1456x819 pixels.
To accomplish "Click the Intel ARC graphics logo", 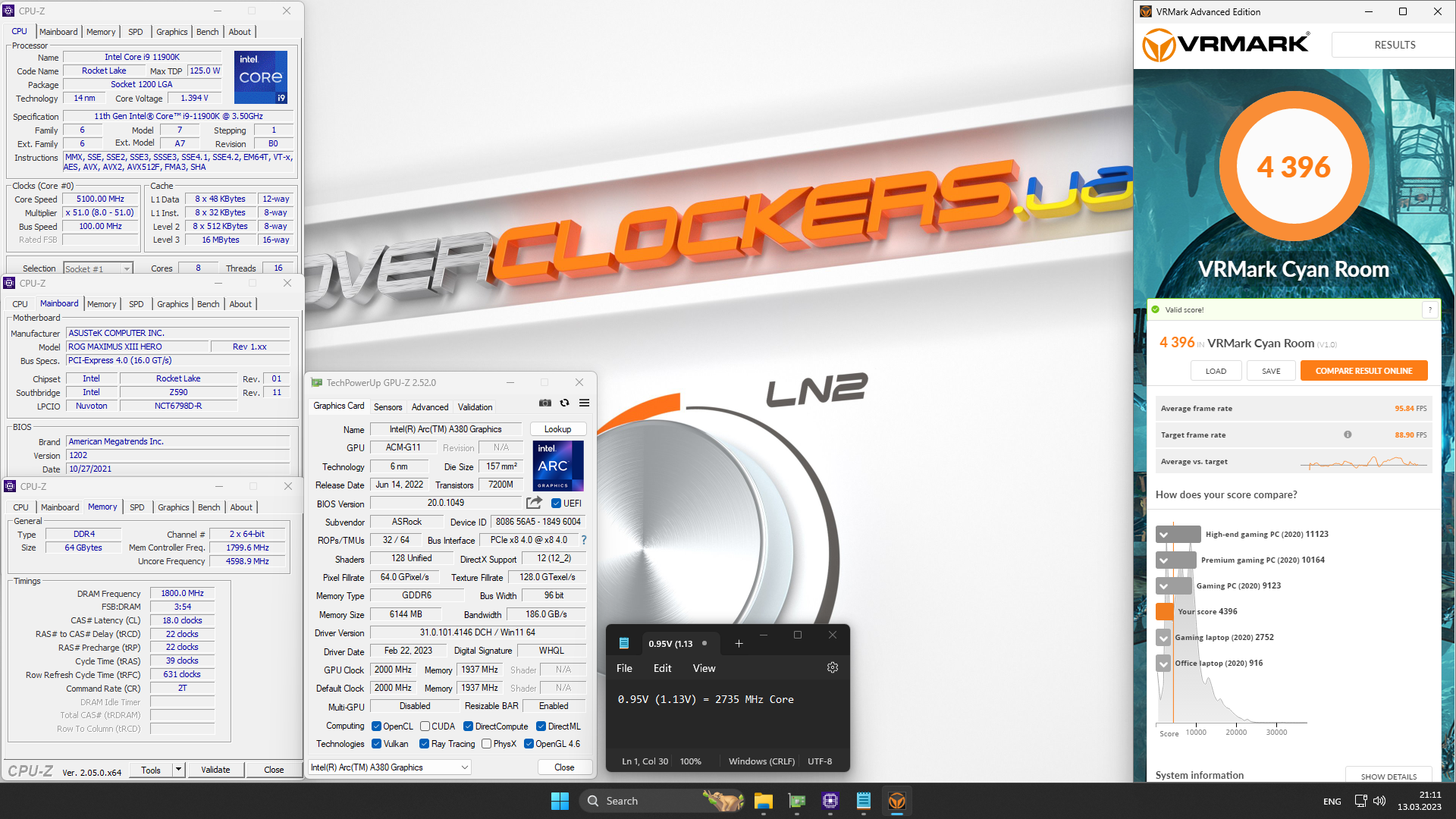I will (x=558, y=466).
